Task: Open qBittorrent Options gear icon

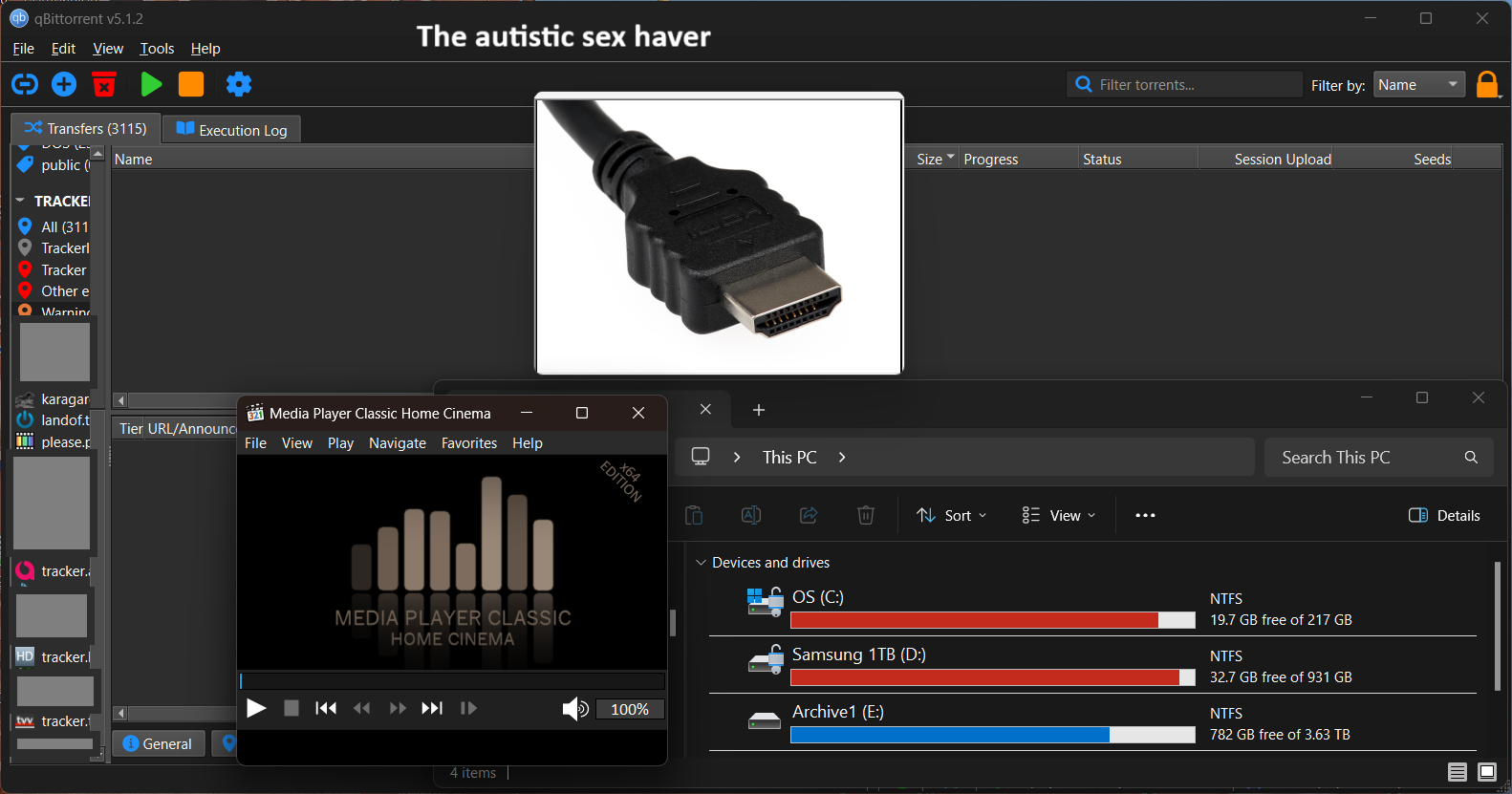Action: [239, 84]
